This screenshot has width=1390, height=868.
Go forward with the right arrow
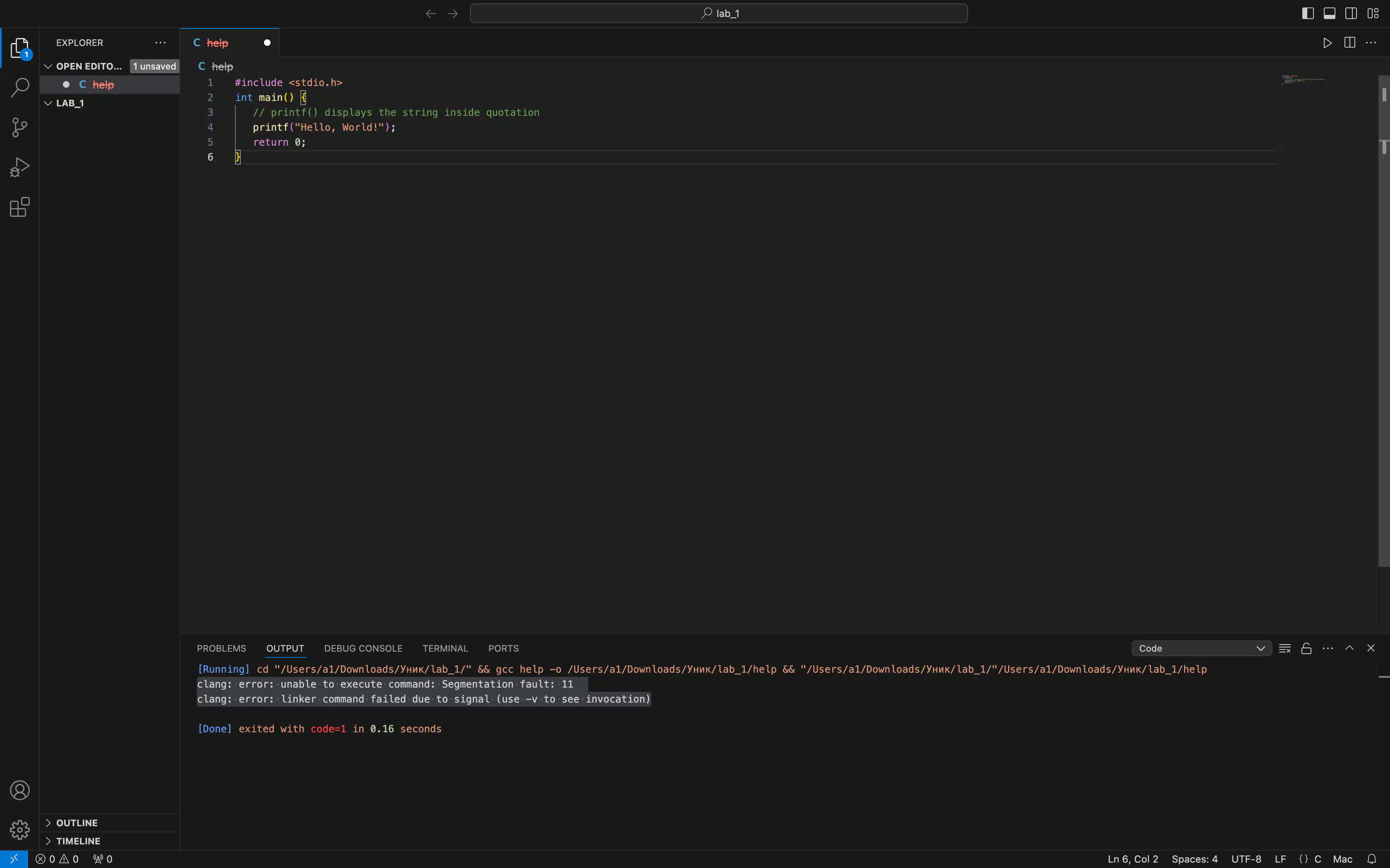453,13
